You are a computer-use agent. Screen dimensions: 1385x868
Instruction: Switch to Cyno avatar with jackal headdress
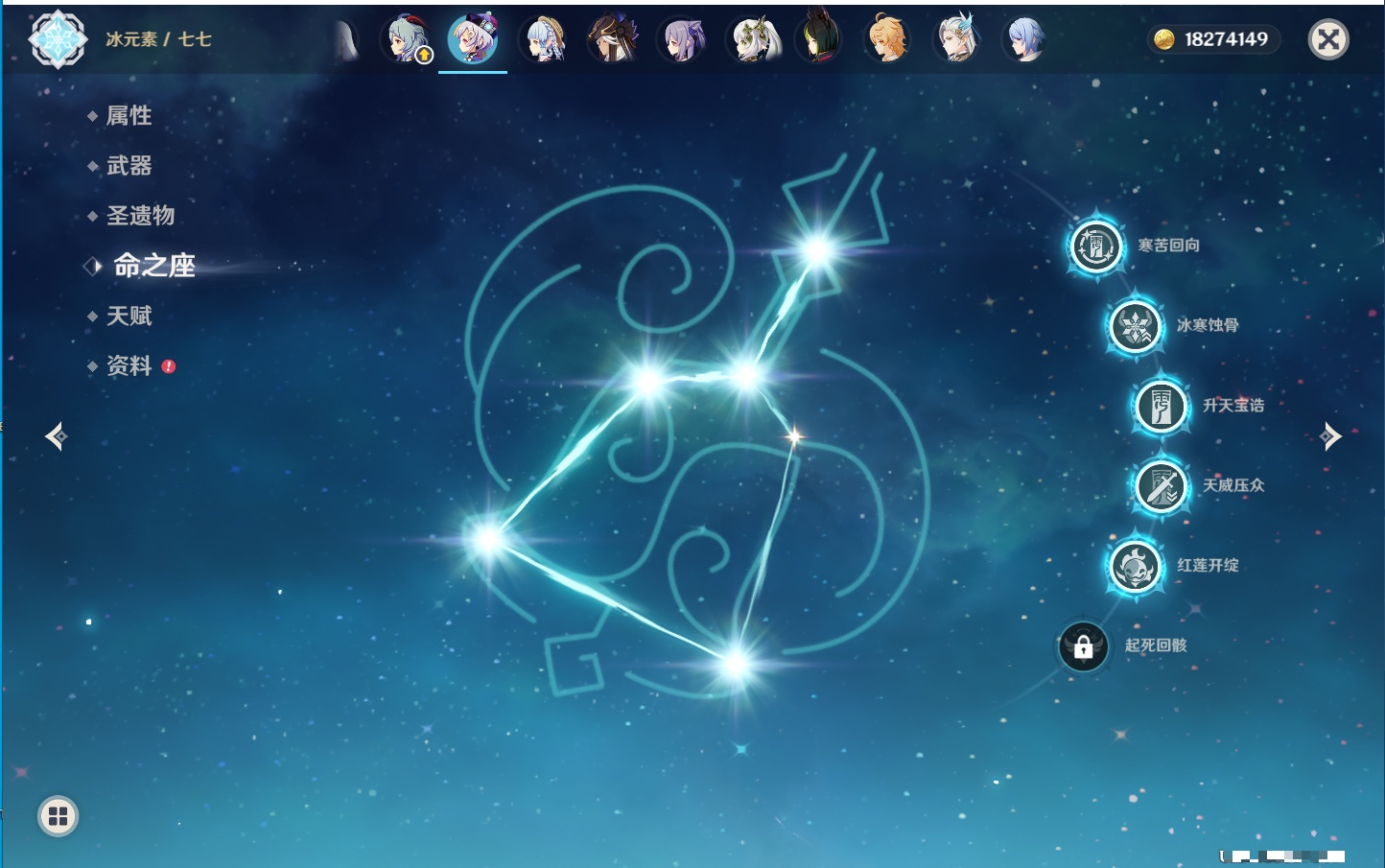(613, 39)
